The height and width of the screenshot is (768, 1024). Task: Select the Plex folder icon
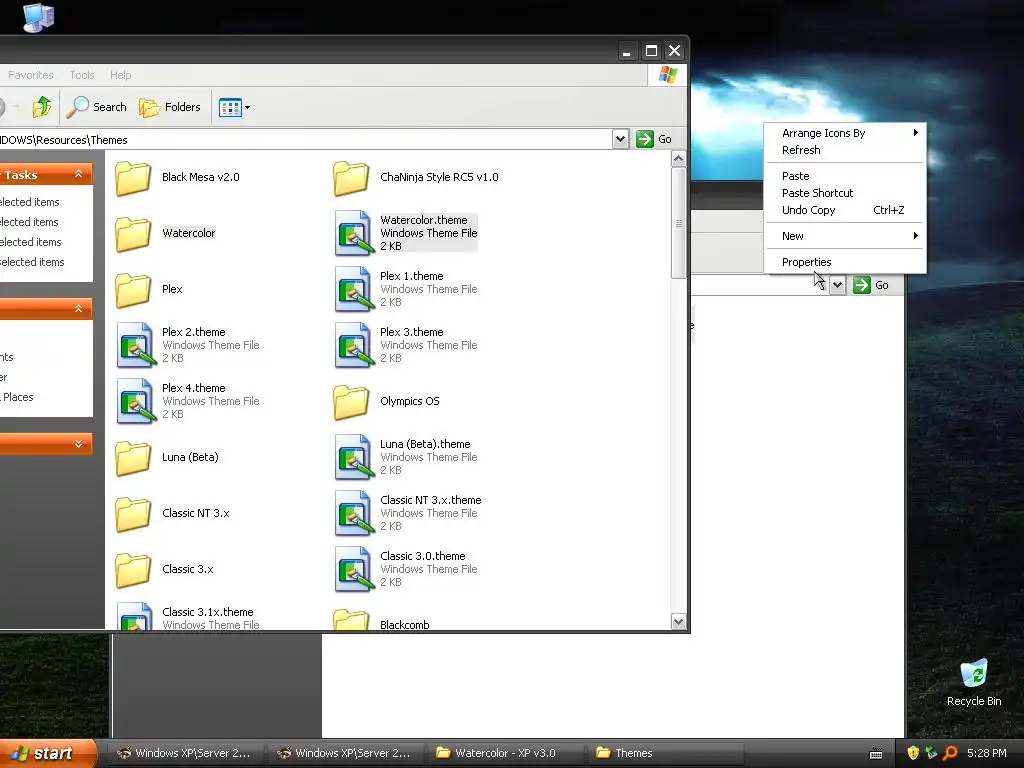click(x=133, y=290)
